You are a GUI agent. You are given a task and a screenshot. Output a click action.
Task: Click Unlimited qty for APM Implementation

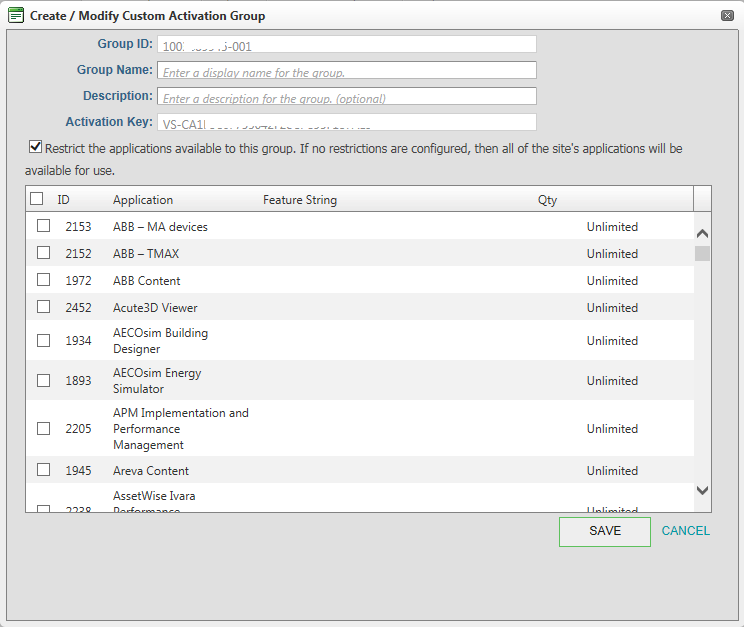(x=612, y=429)
